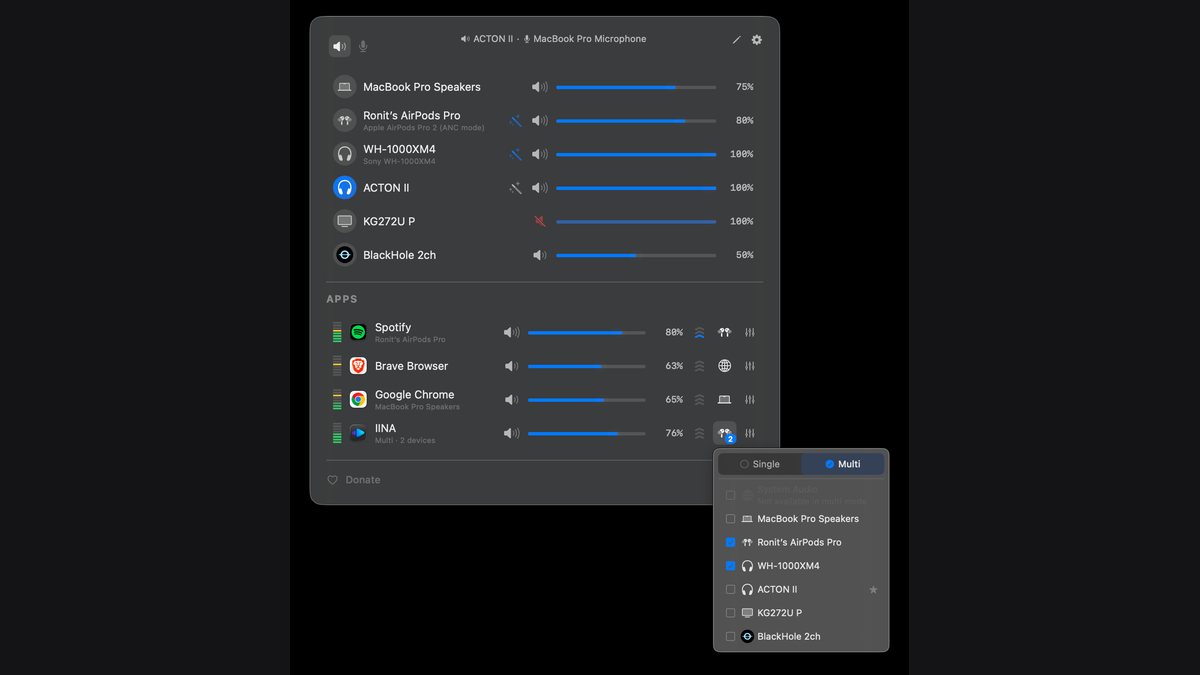The height and width of the screenshot is (675, 1200).
Task: Mute MacBook Pro Speakers with speaker icon
Action: pyautogui.click(x=540, y=87)
